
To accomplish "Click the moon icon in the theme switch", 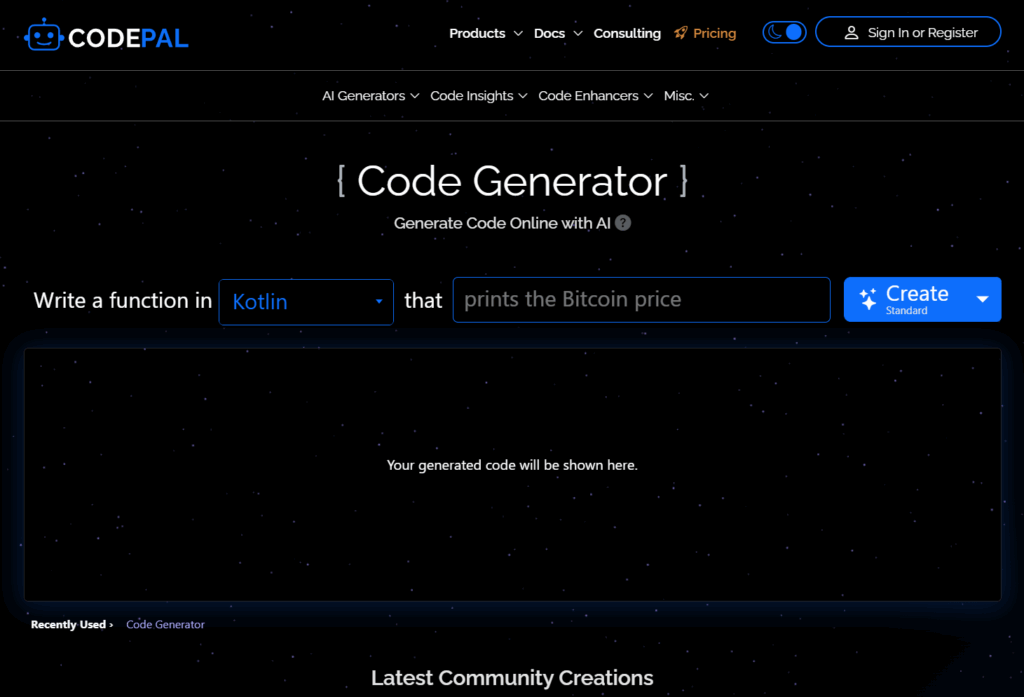I will (772, 31).
